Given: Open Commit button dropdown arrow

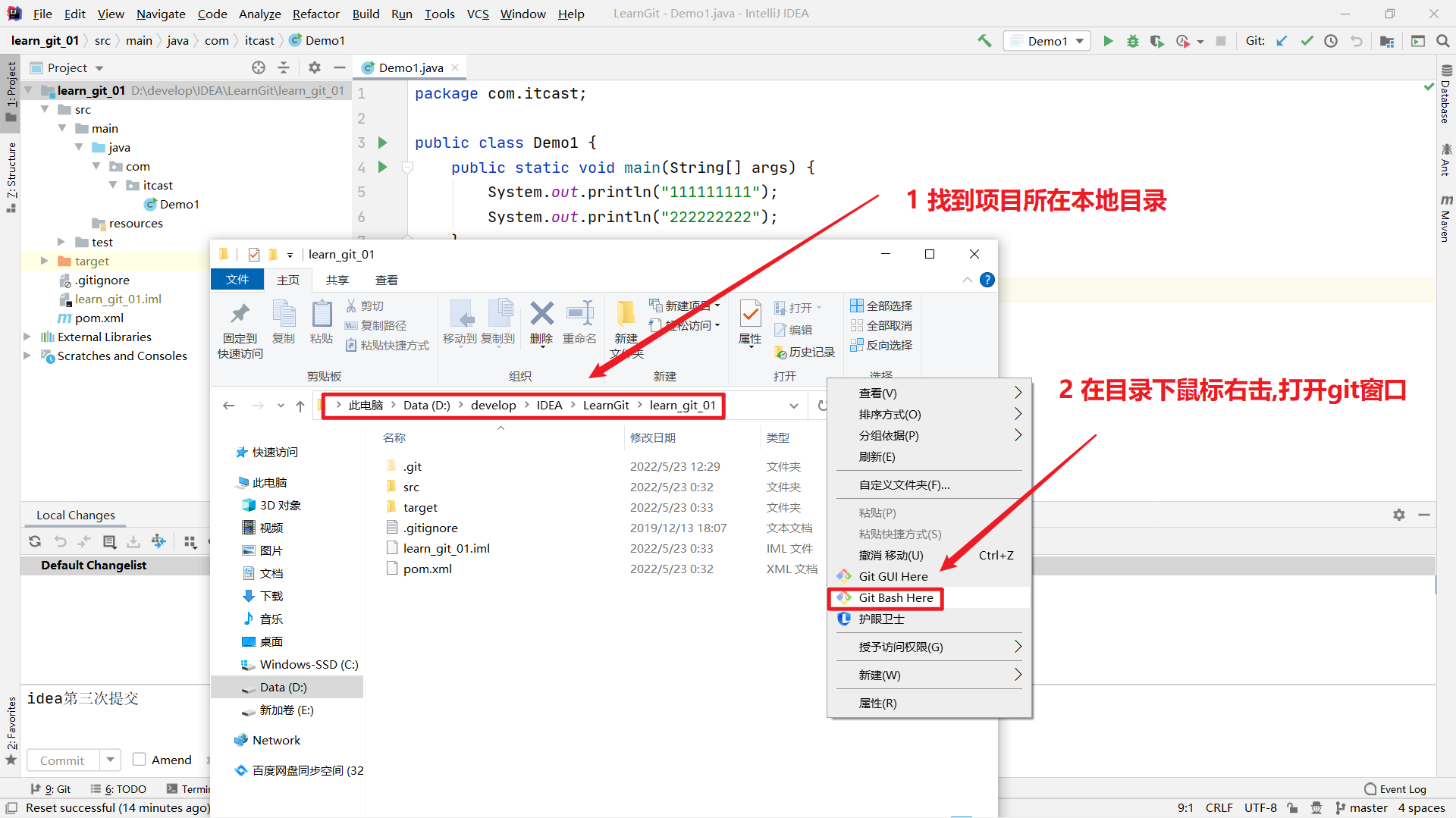Looking at the screenshot, I should click(x=110, y=760).
